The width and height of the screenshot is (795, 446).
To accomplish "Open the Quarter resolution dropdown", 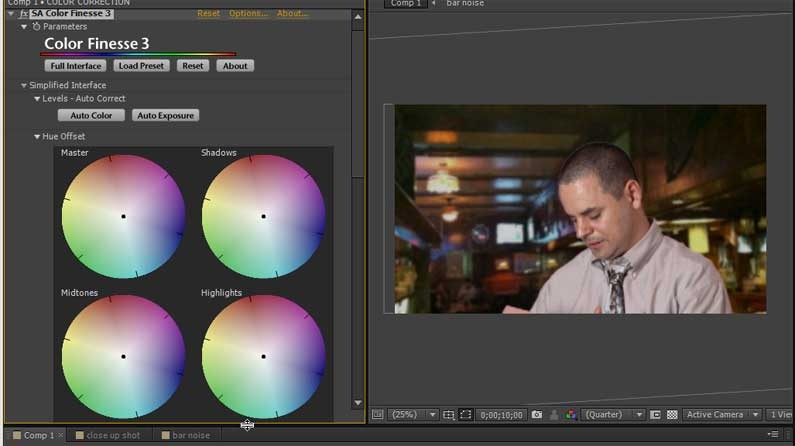I will click(614, 415).
